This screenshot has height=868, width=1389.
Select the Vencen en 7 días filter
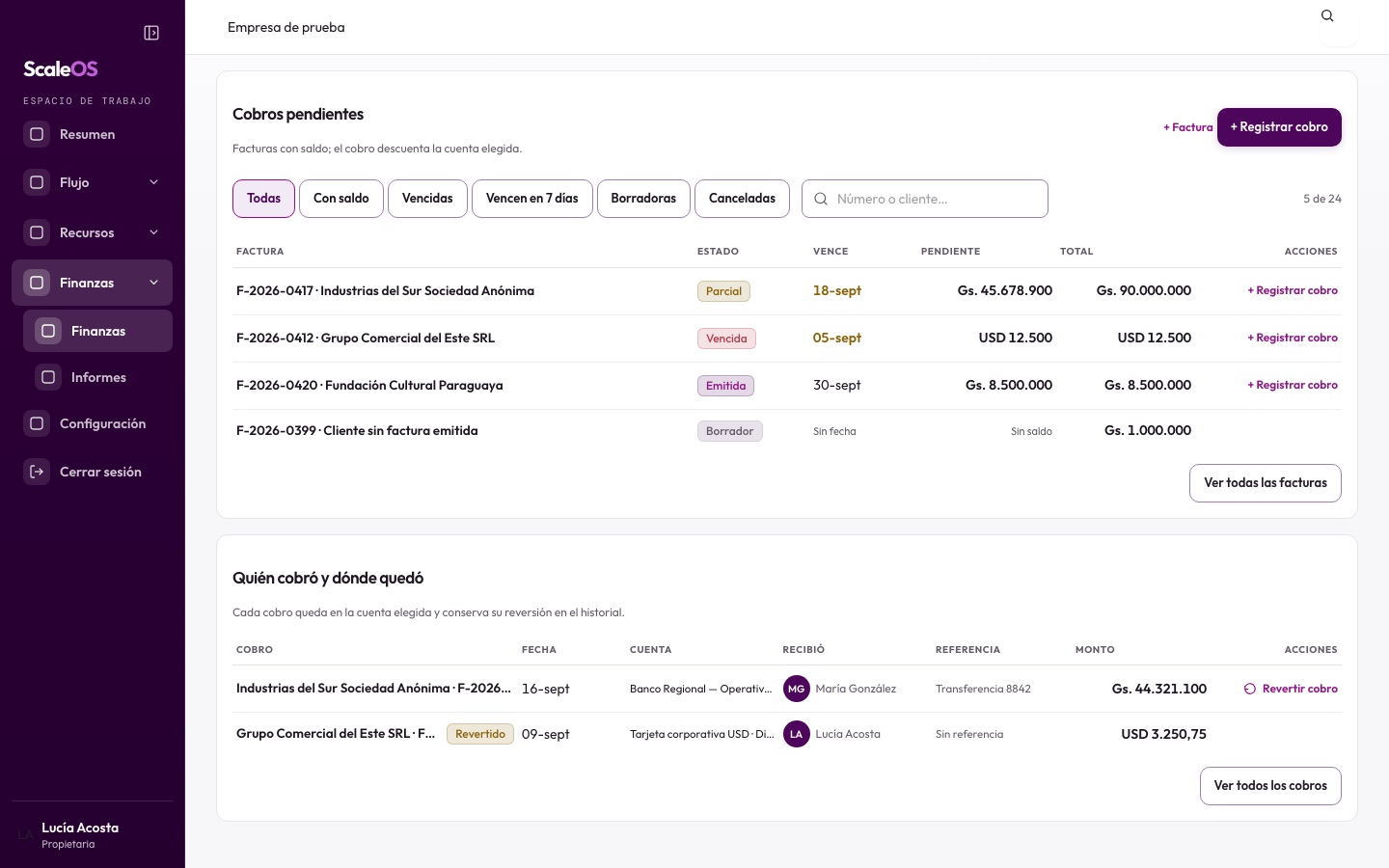coord(532,199)
